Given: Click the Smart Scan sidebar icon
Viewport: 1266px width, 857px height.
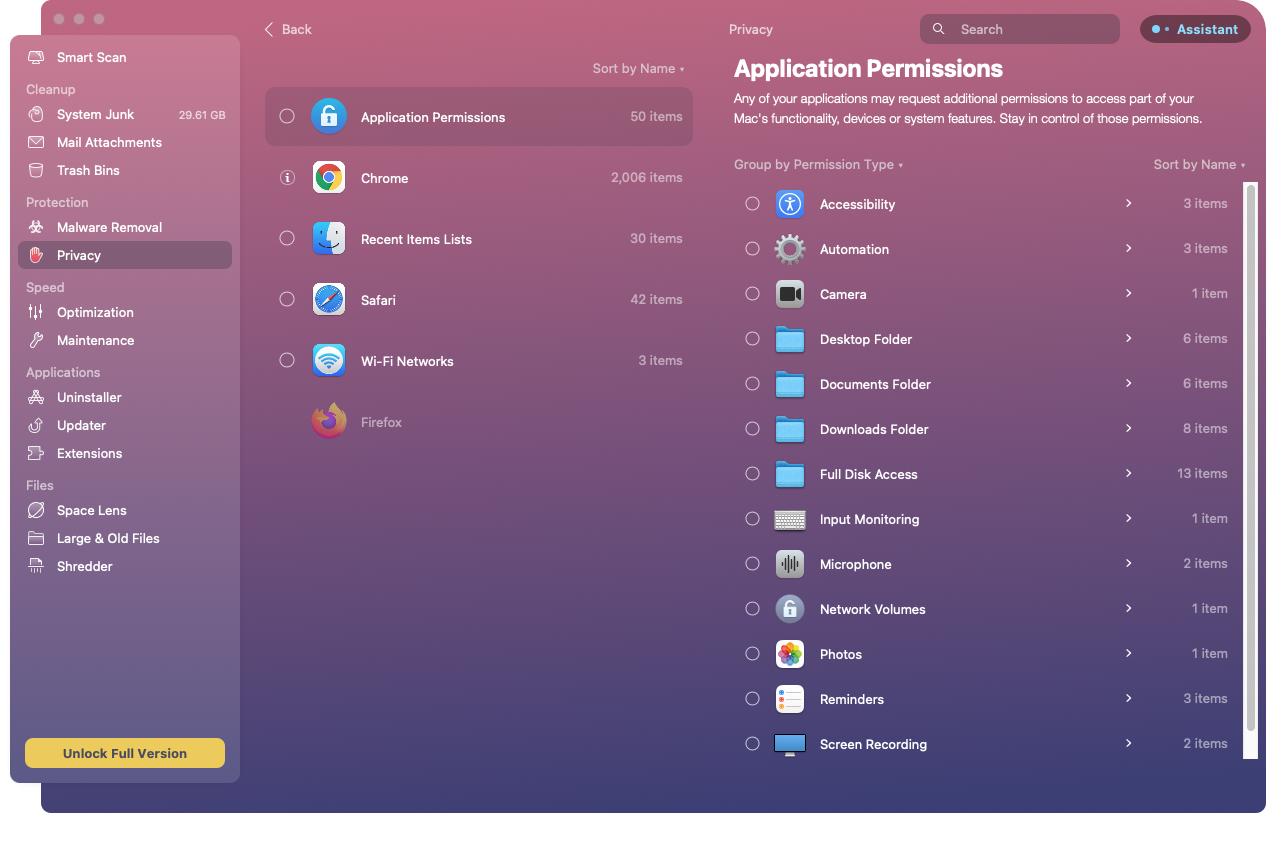Looking at the screenshot, I should click(x=36, y=58).
